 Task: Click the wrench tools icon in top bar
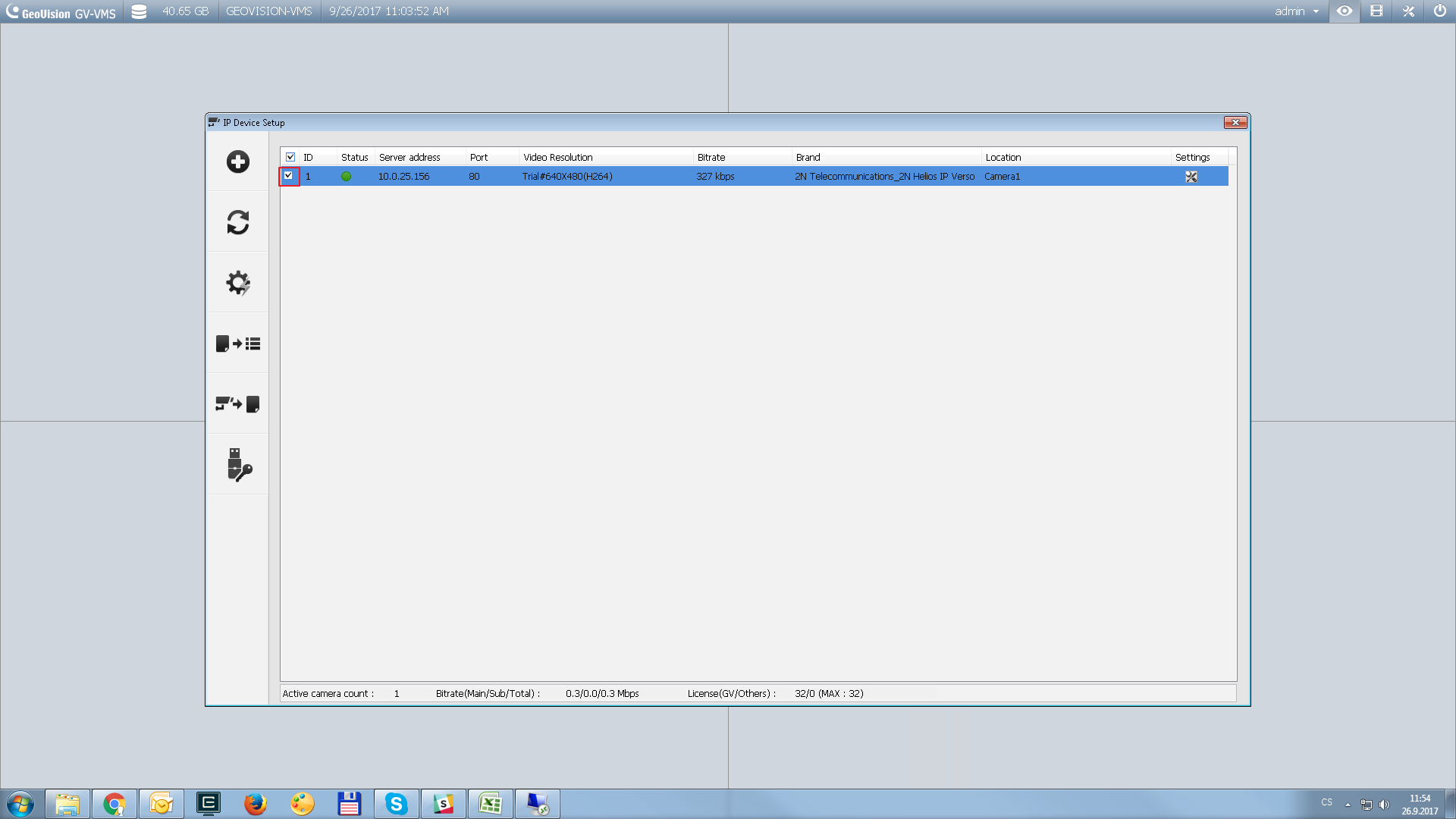pyautogui.click(x=1408, y=11)
